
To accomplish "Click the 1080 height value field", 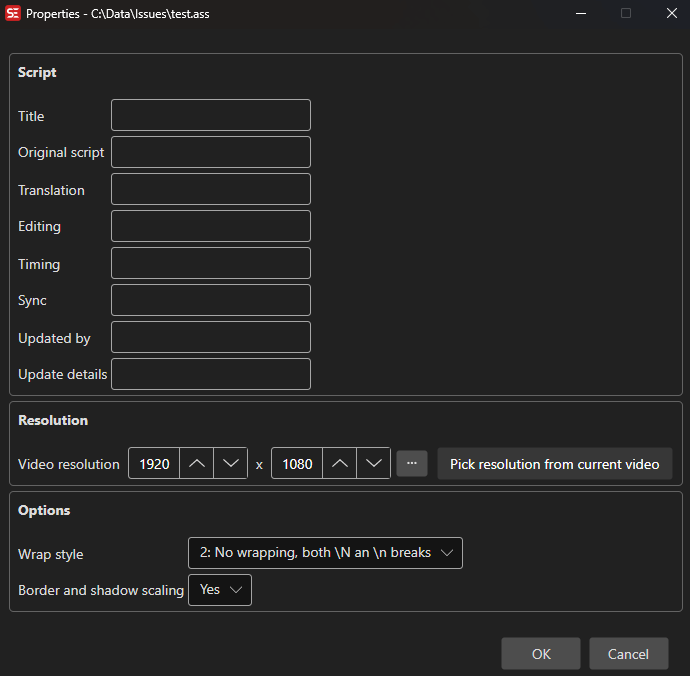I will (297, 463).
